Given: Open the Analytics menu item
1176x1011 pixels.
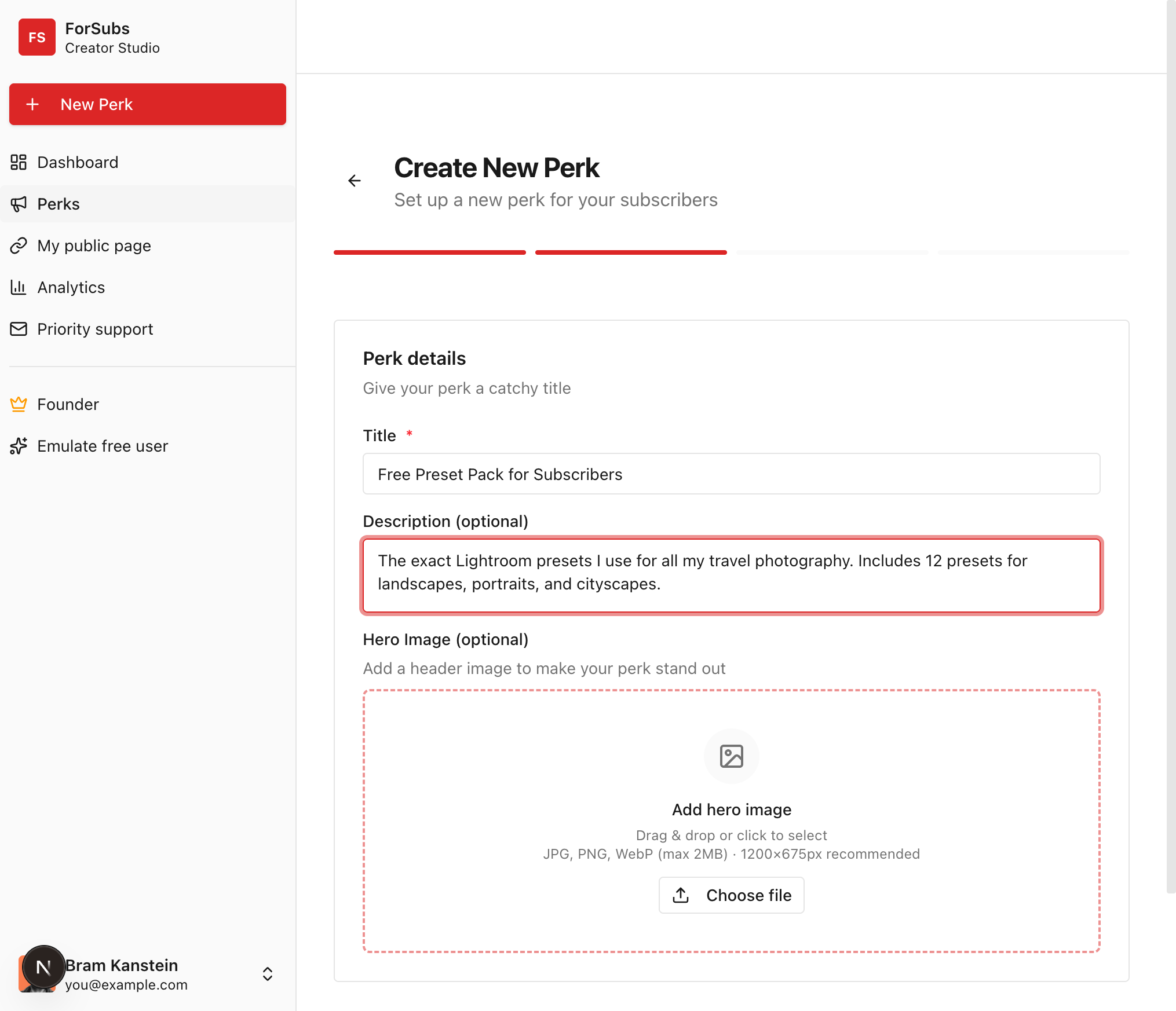Looking at the screenshot, I should 71,287.
